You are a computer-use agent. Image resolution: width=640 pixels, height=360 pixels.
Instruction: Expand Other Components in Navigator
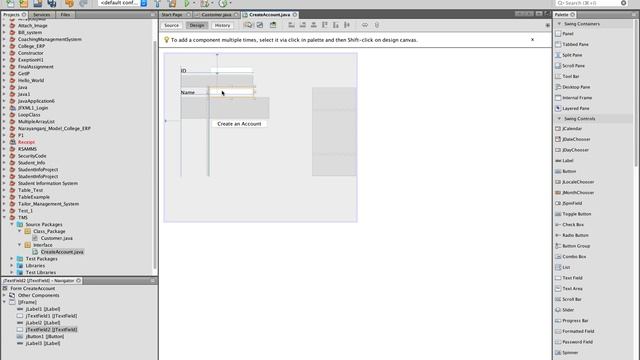pos(4,295)
